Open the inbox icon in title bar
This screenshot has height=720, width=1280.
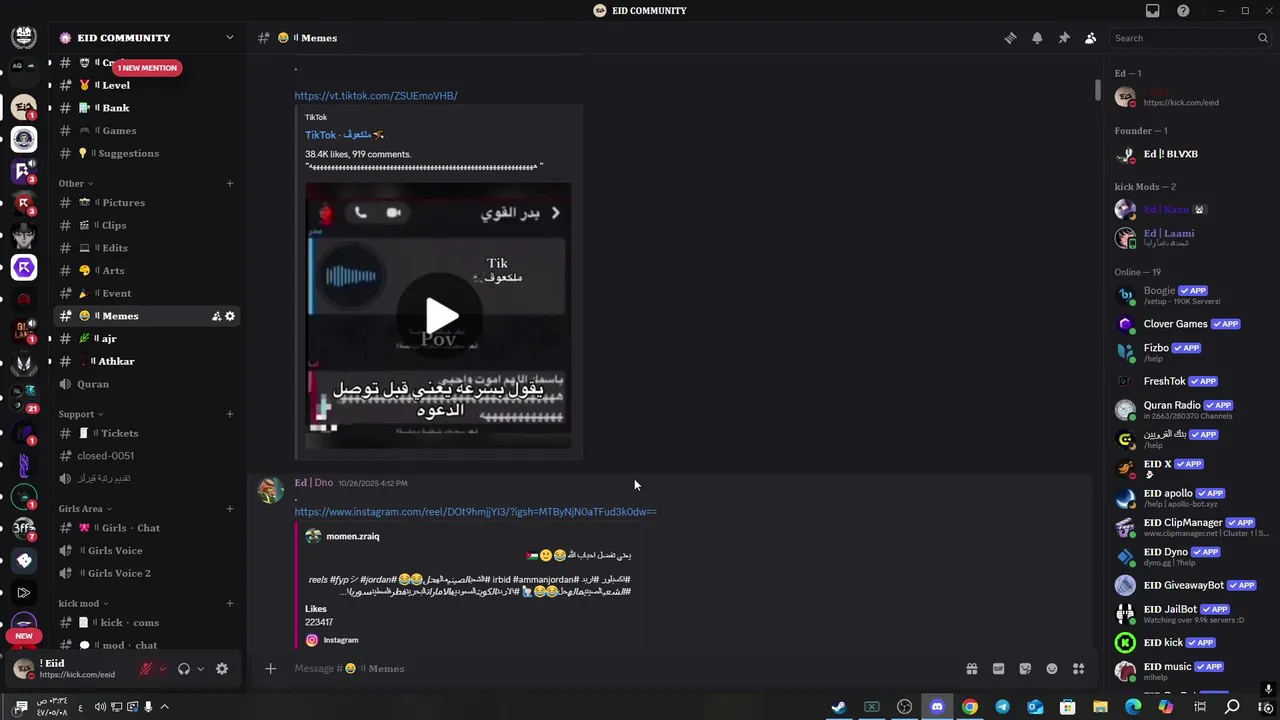(x=1153, y=11)
